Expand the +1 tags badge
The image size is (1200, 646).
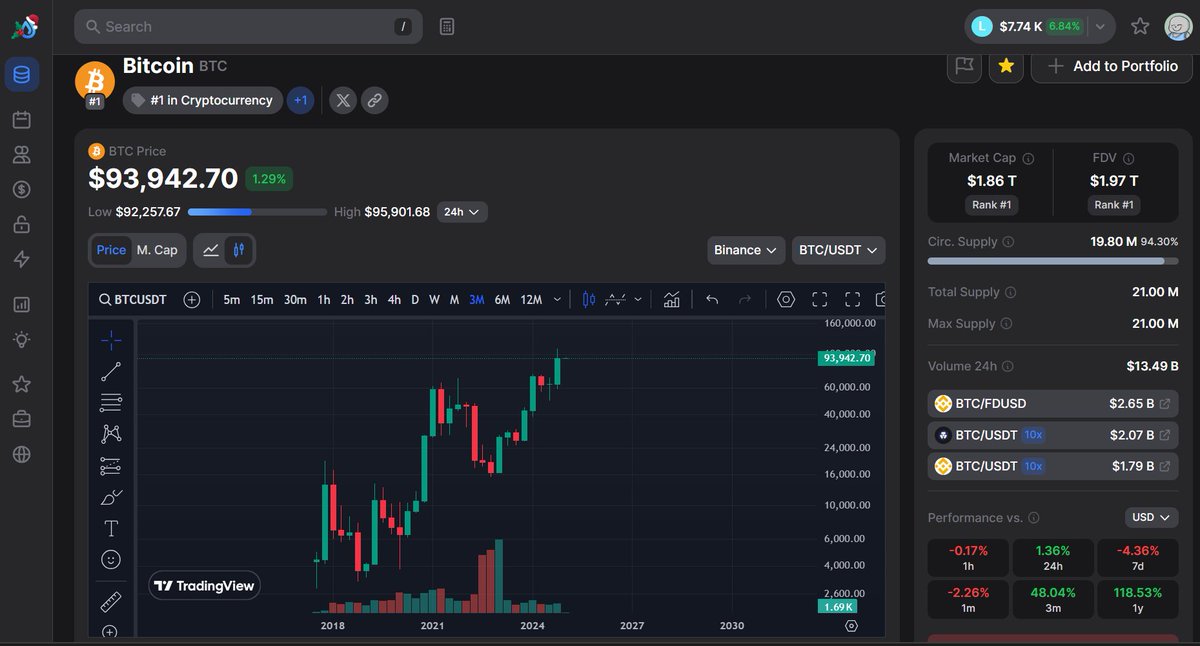(x=301, y=100)
